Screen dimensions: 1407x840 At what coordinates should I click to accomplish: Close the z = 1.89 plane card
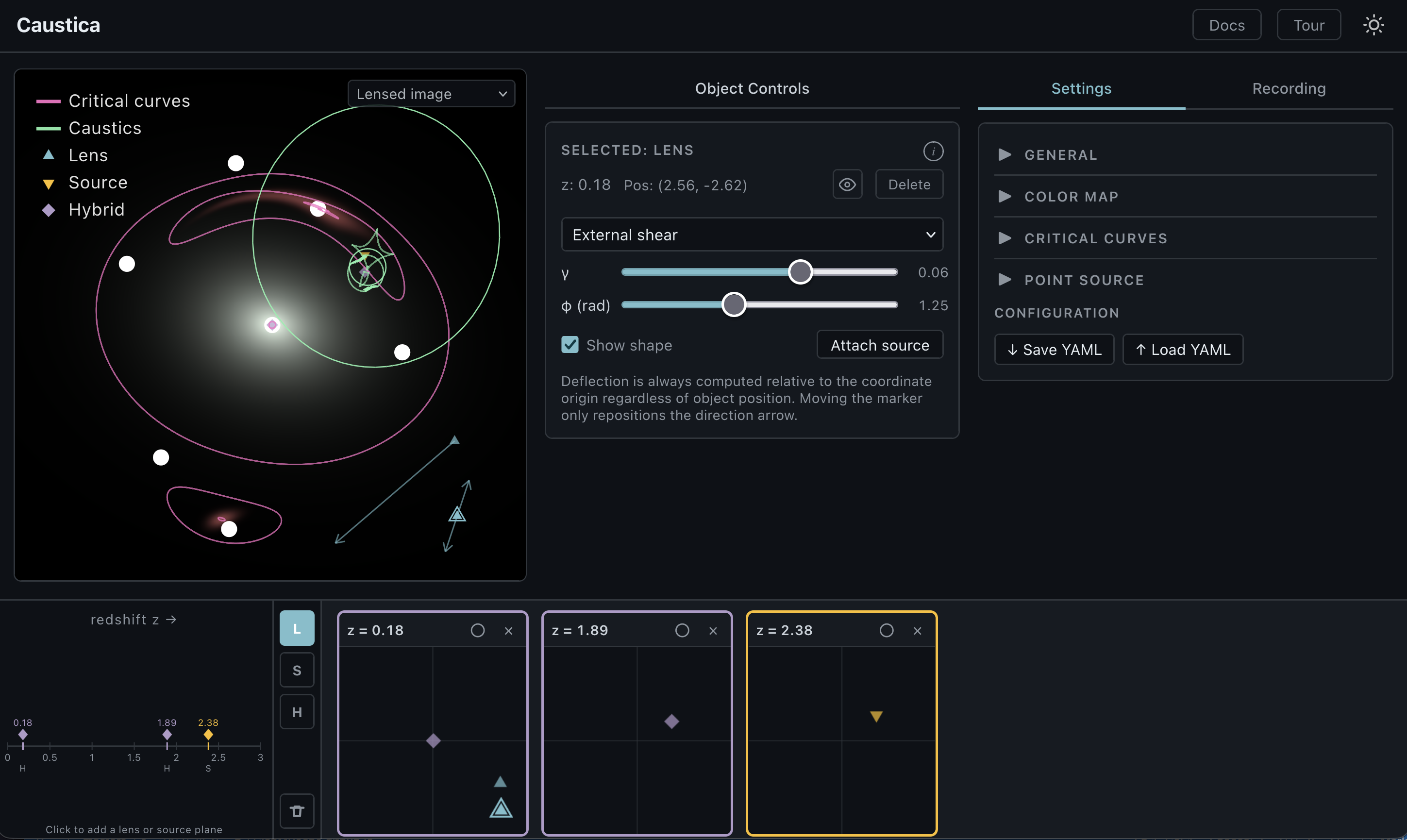point(713,631)
